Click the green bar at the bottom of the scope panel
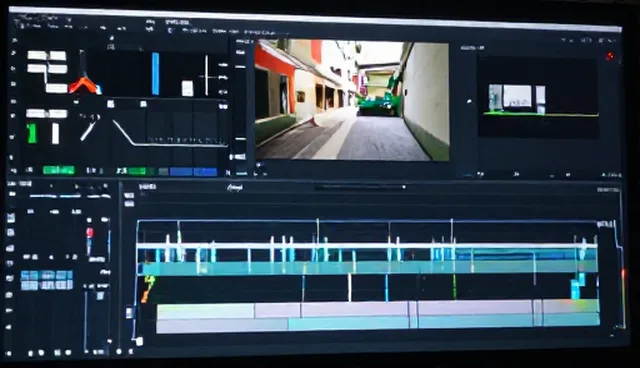Viewport: 640px width, 368px height. [x=59, y=170]
